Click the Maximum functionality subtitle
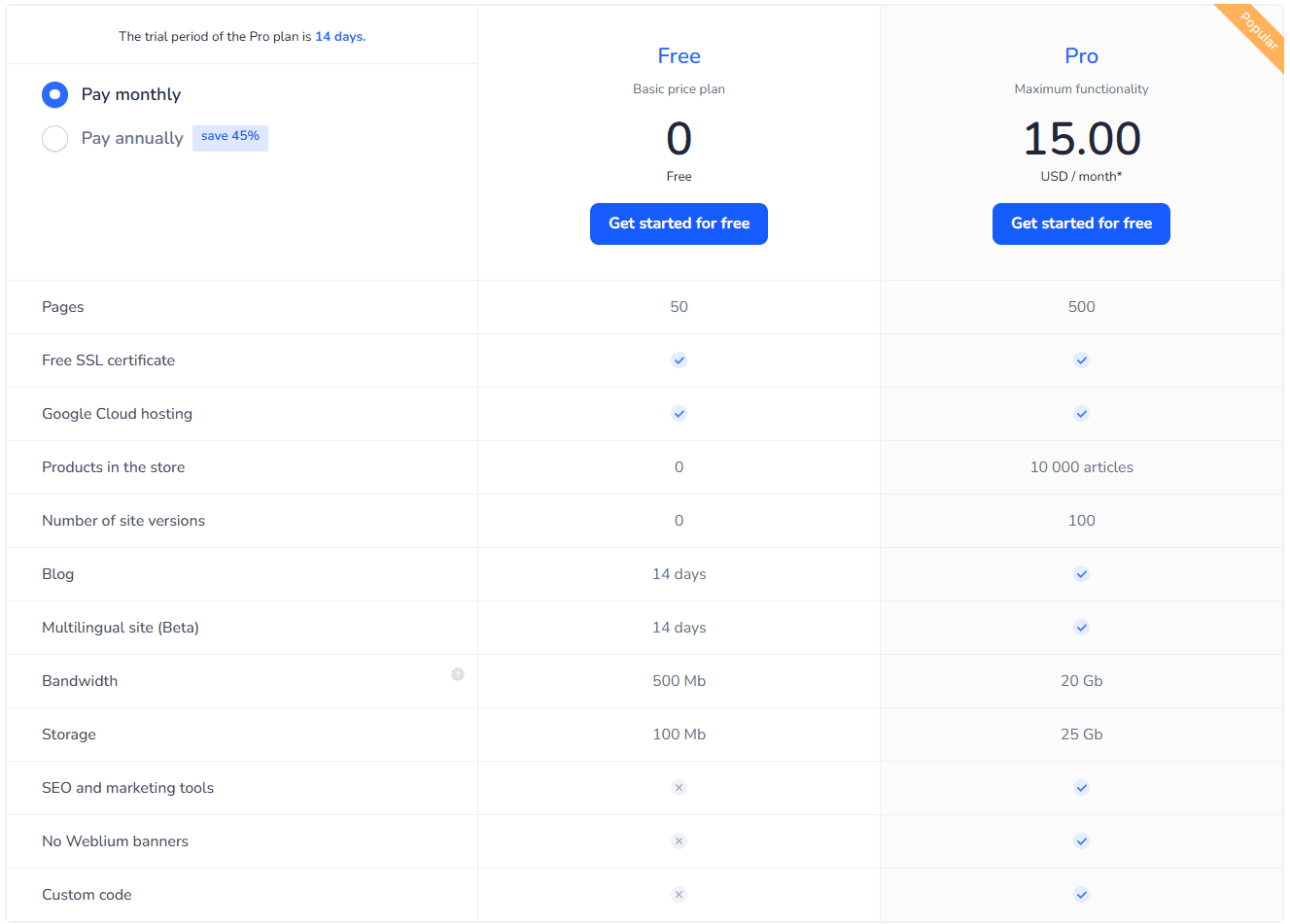1290x924 pixels. tap(1081, 89)
